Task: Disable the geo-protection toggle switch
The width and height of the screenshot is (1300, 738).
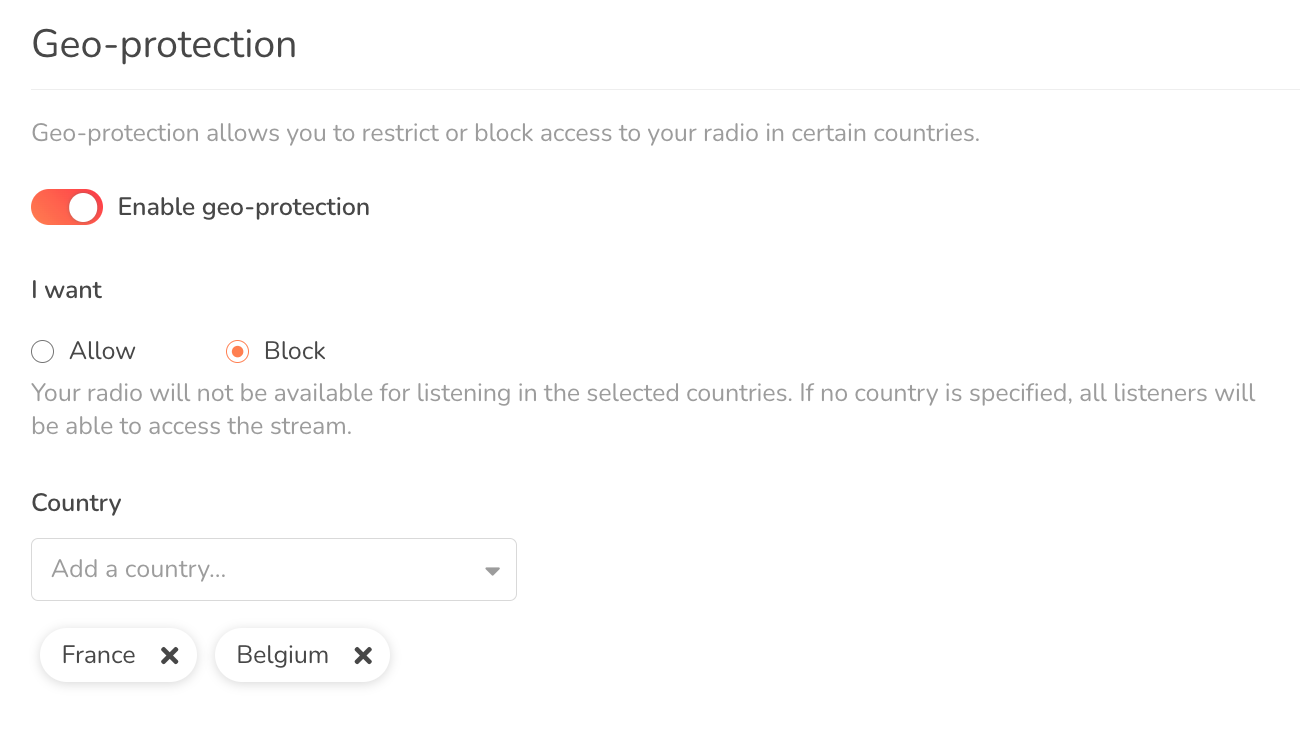Action: point(67,207)
